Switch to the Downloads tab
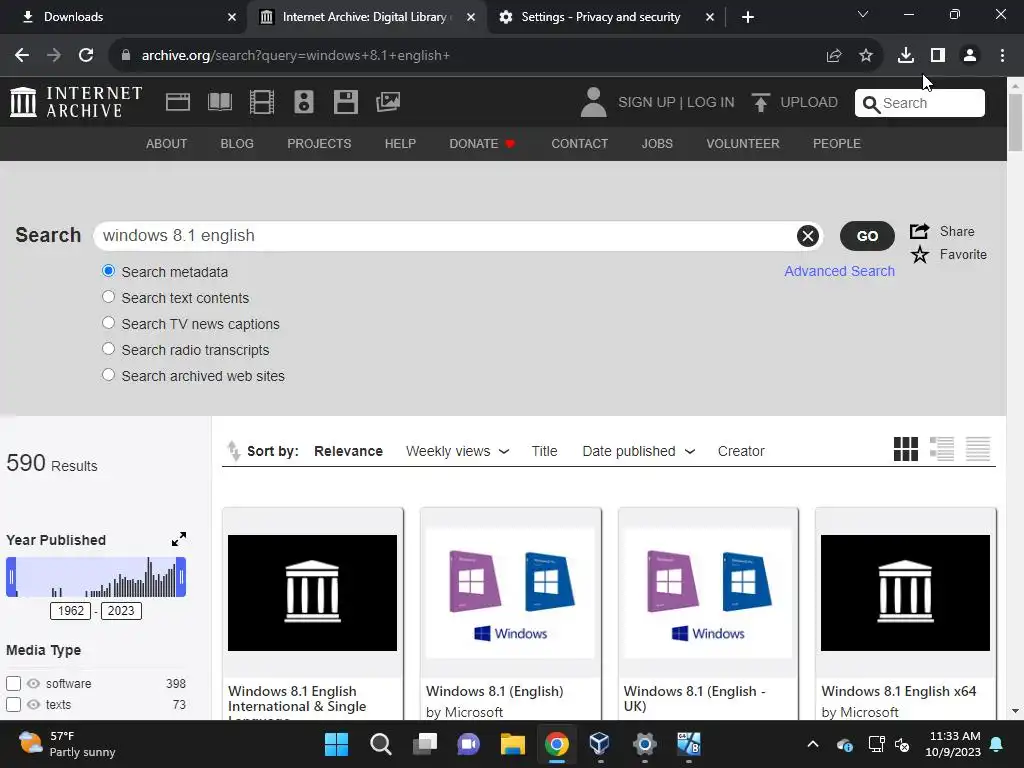Screen dimensions: 1024x768 coord(122,17)
